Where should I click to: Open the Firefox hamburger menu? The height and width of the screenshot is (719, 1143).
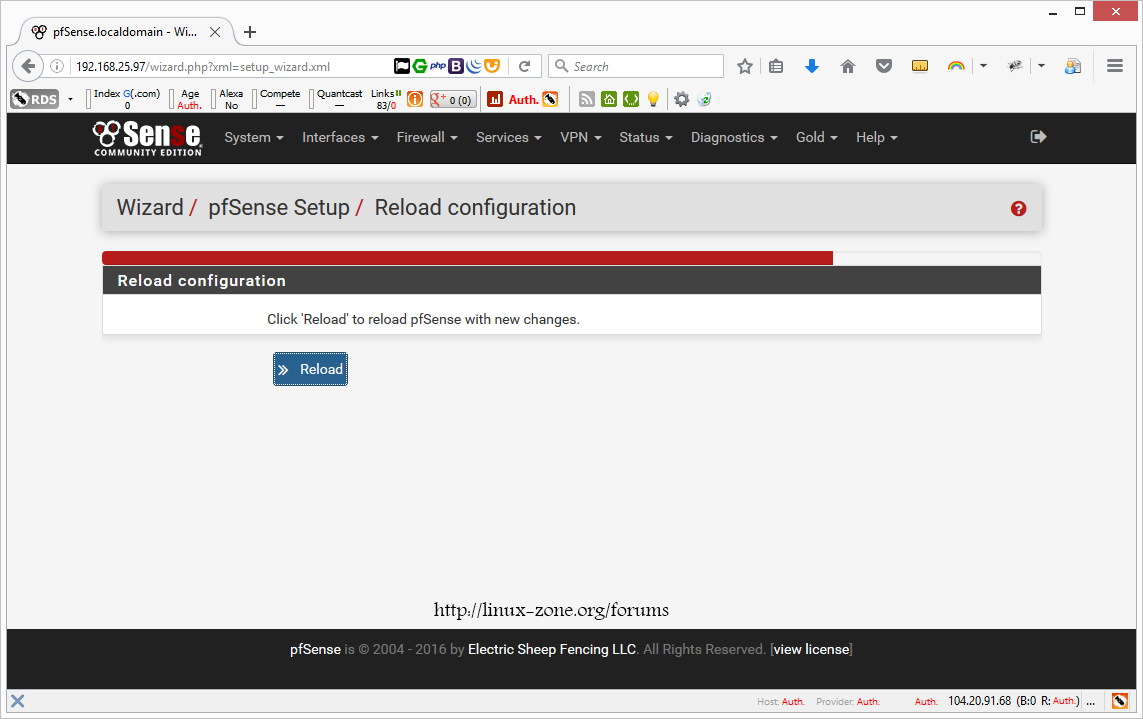(1115, 66)
